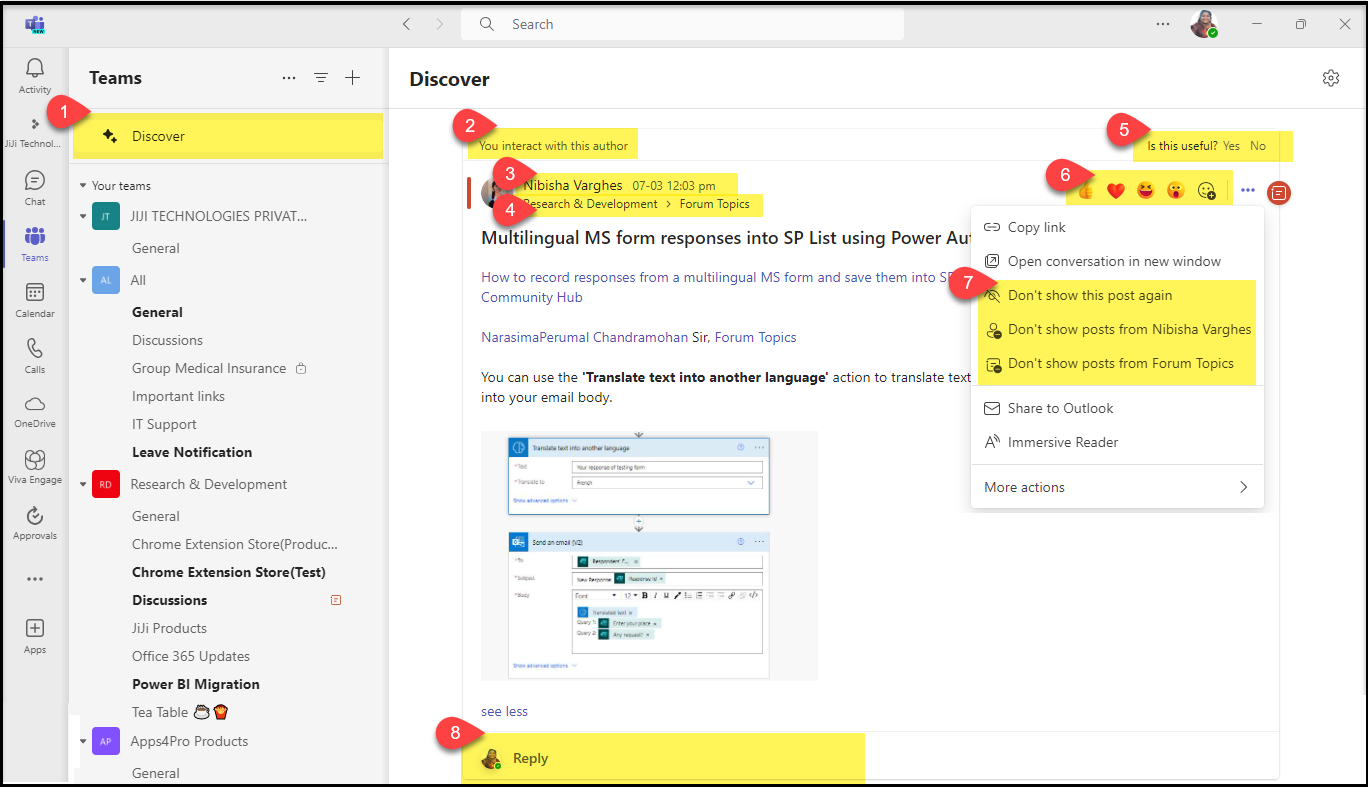
Task: React with the heart emoji
Action: coord(1116,190)
